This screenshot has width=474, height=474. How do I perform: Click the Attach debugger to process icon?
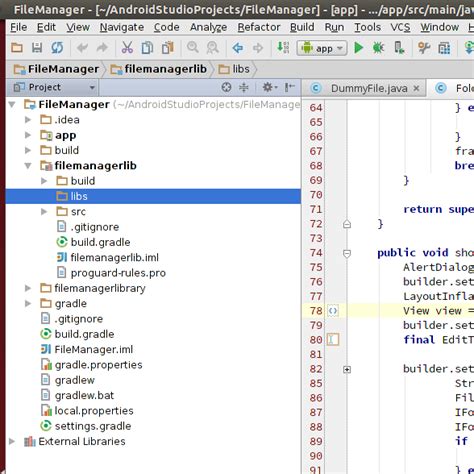point(399,48)
